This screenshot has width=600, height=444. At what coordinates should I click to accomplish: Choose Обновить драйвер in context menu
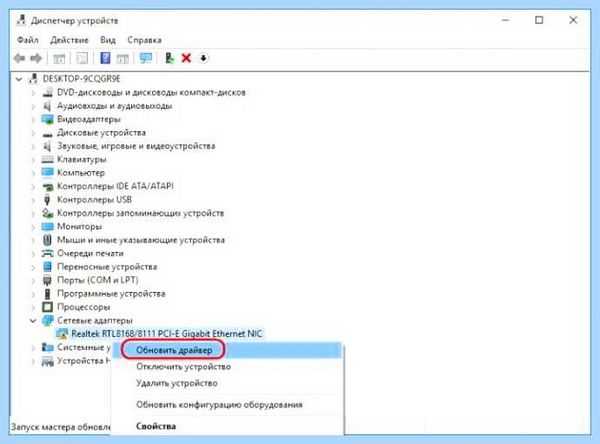227,350
